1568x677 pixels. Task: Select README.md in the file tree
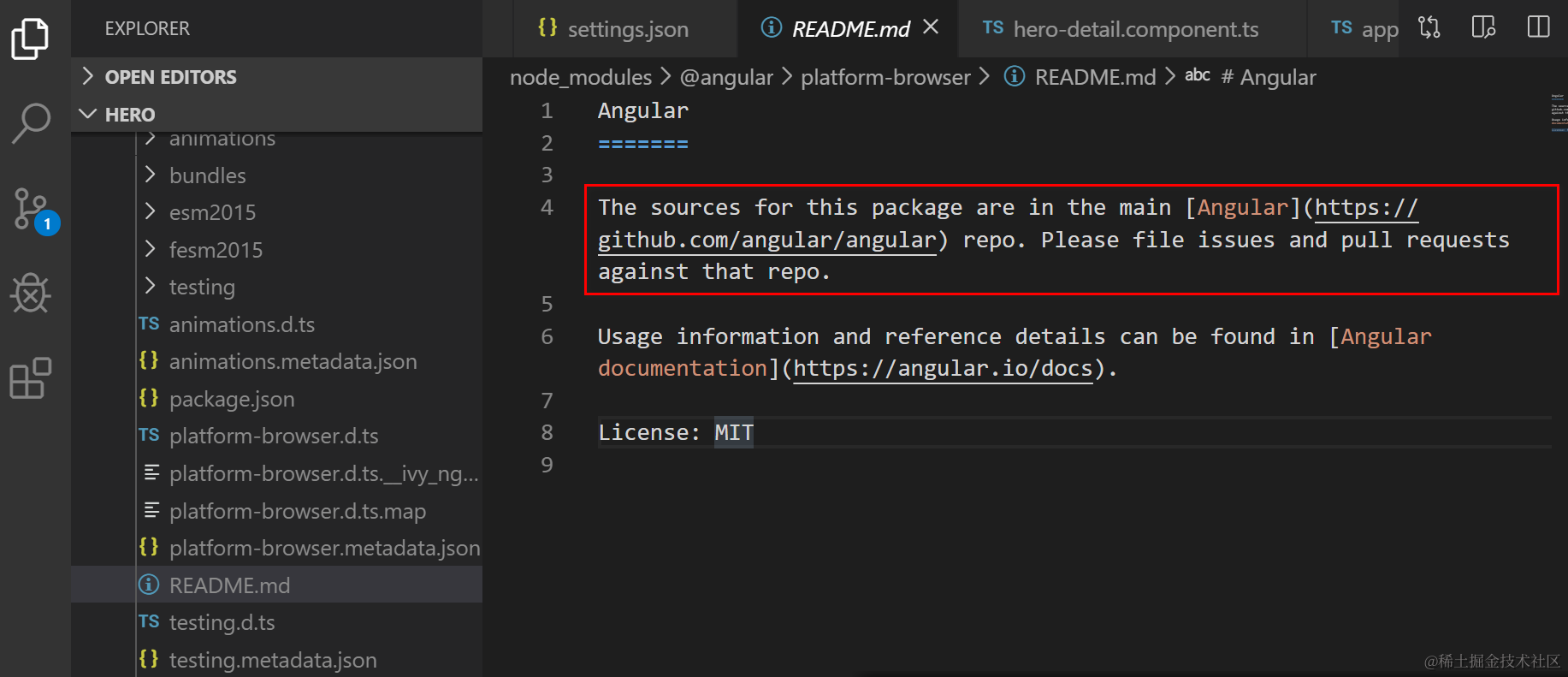click(276, 585)
